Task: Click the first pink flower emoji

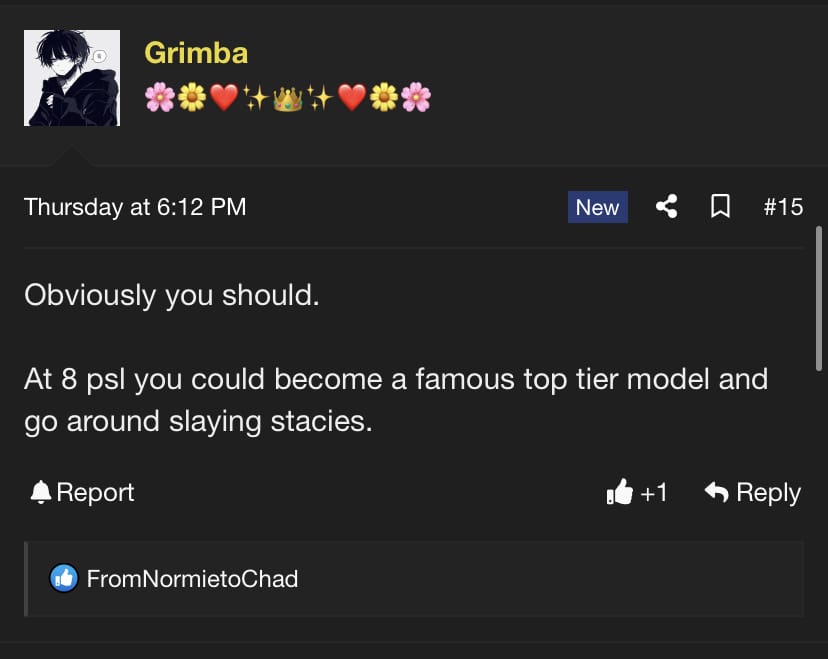Action: 159,98
